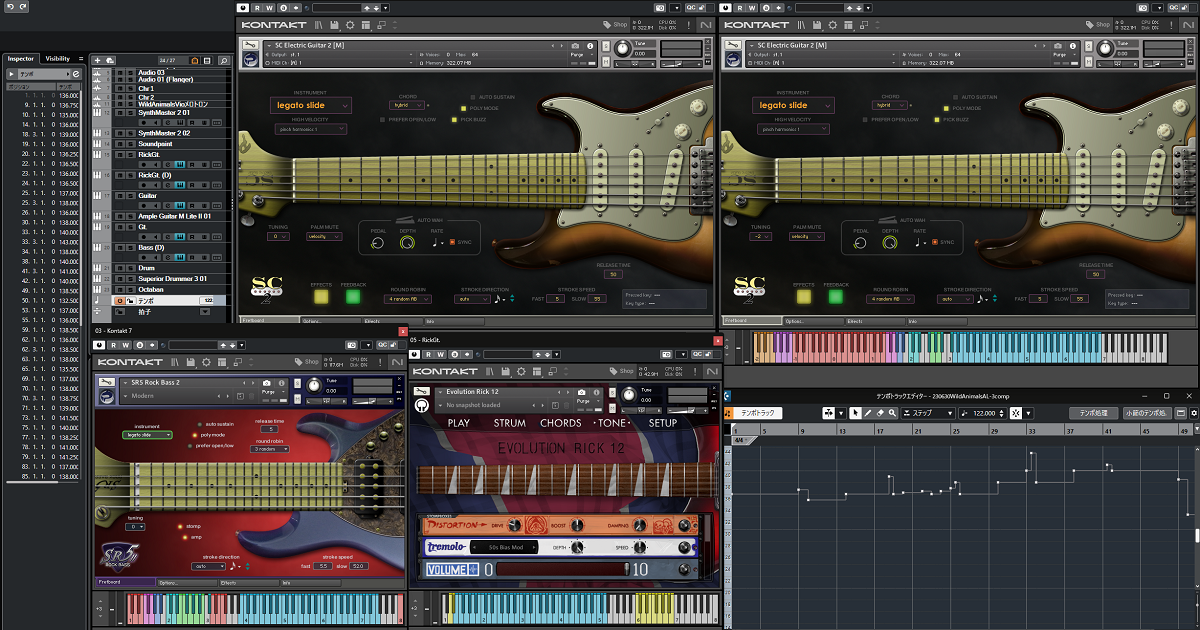Switch to CHORDS tab in Evolution Rick 12

[x=560, y=423]
